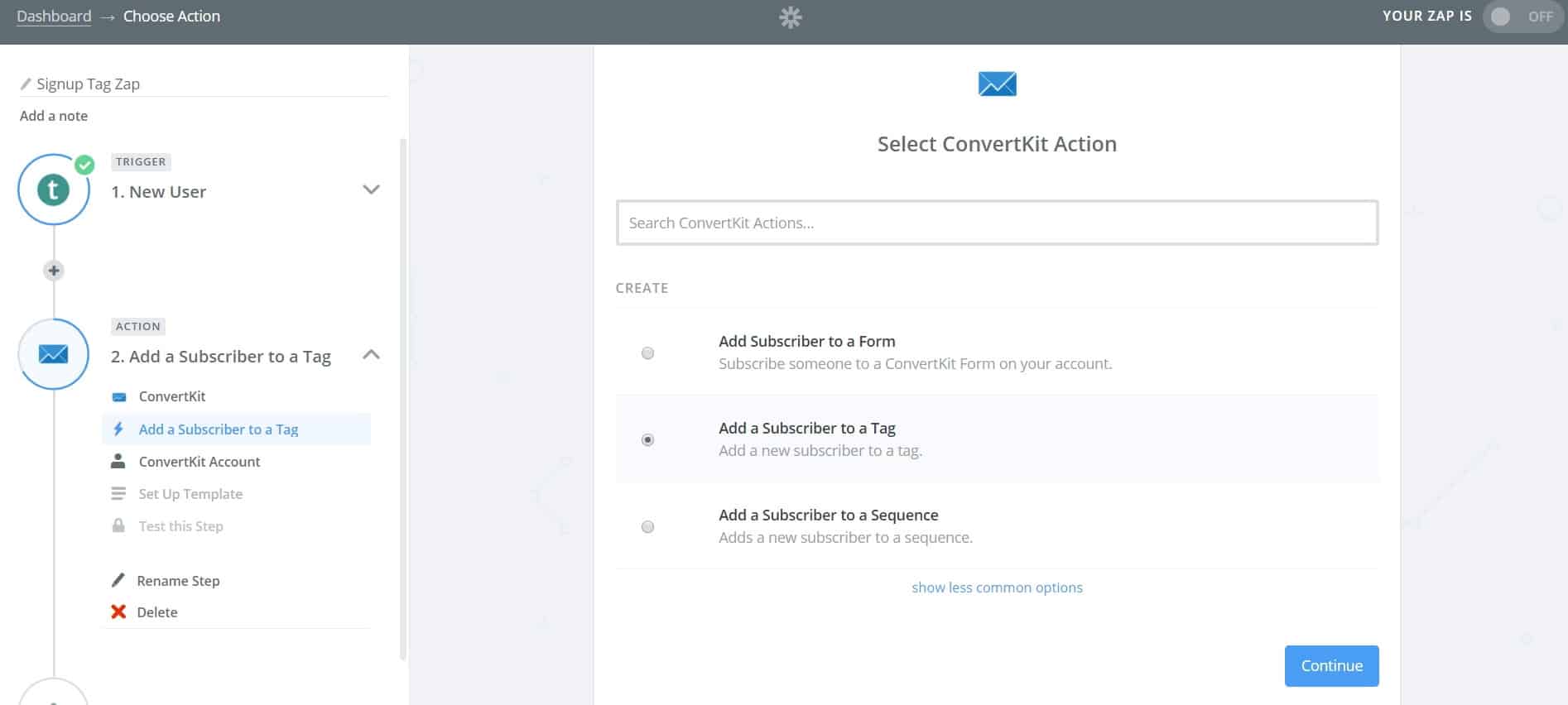
Task: Select Add a Subscriber to a Tag radio
Action: (x=648, y=440)
